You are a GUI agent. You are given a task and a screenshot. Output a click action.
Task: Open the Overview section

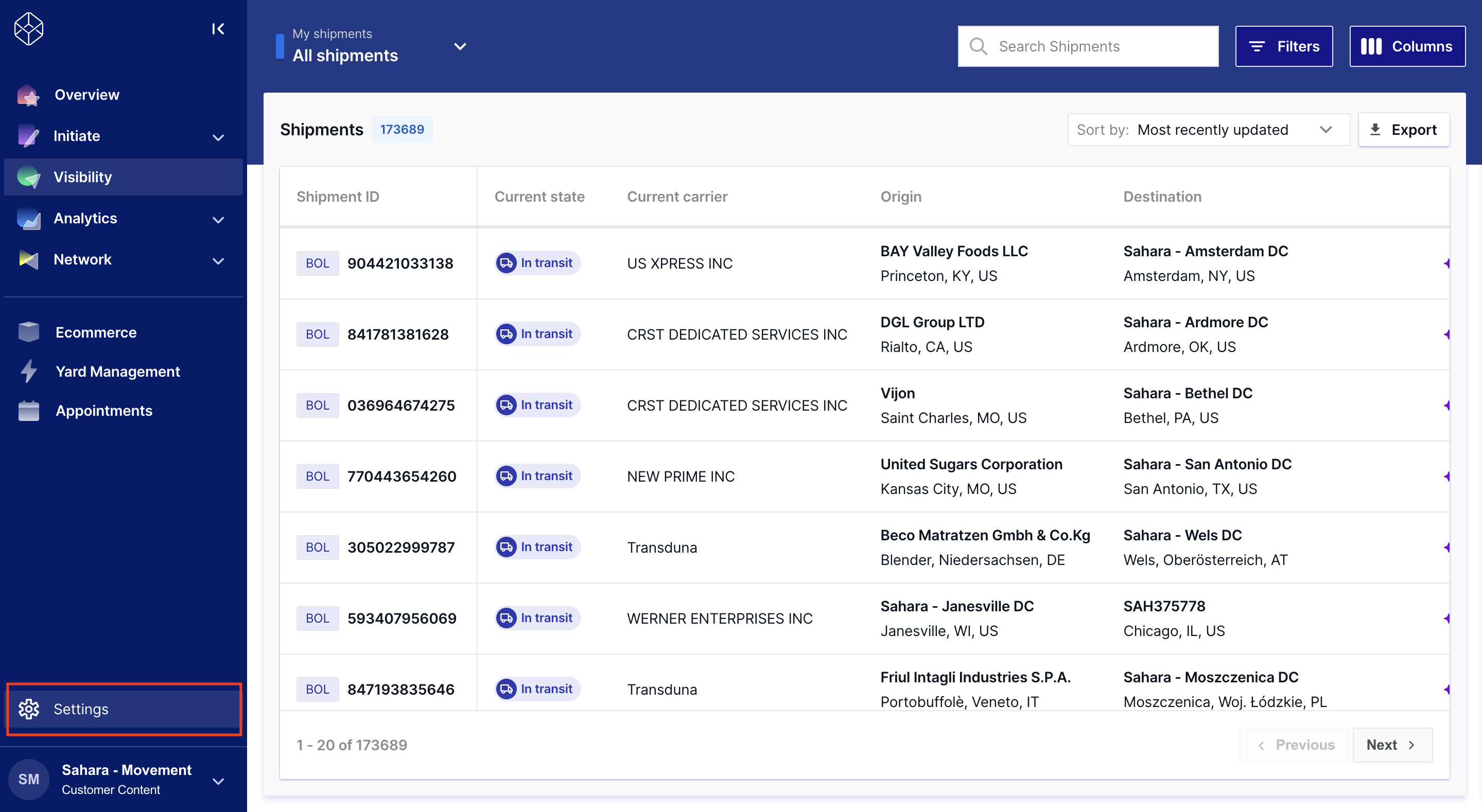pos(87,94)
